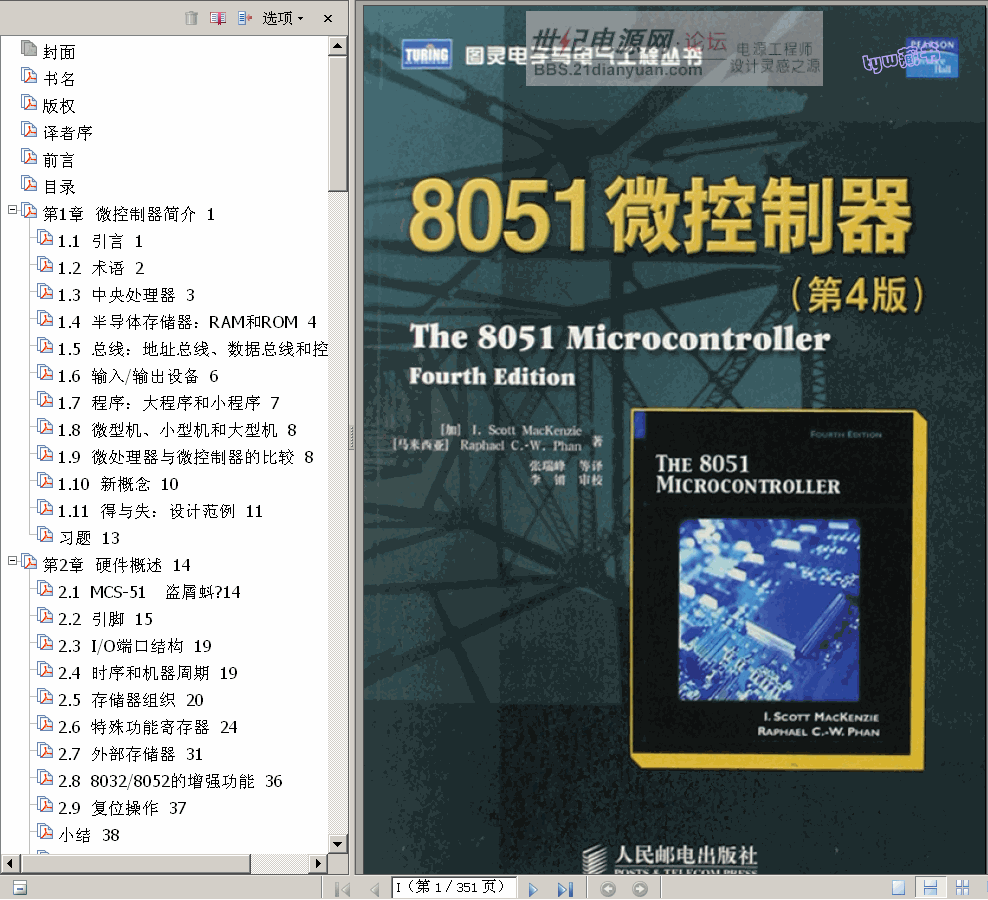Viewport: 988px width, 900px height.
Task: Go to section 2.2 引脚
Action: click(105, 619)
